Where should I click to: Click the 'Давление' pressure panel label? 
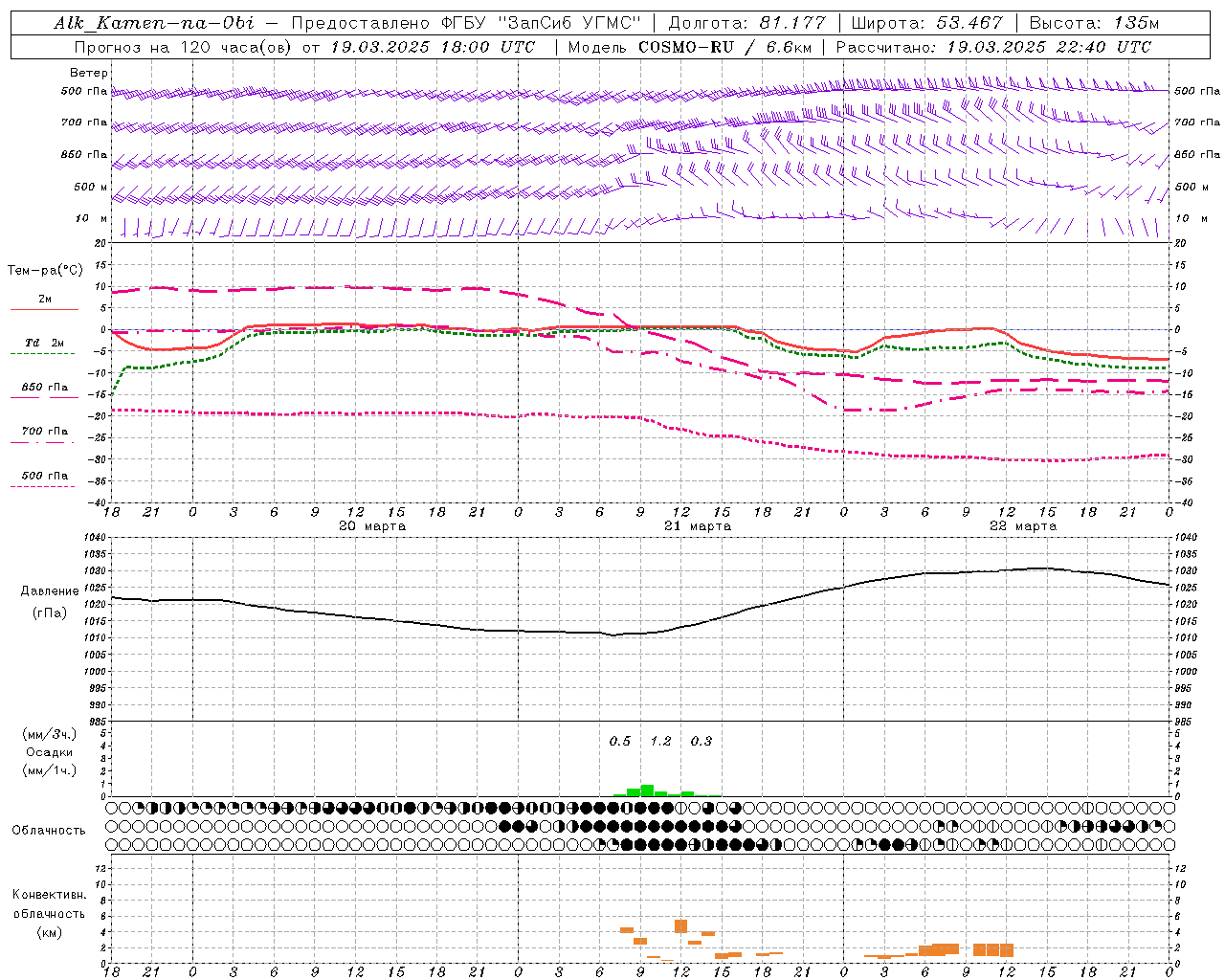tap(50, 591)
